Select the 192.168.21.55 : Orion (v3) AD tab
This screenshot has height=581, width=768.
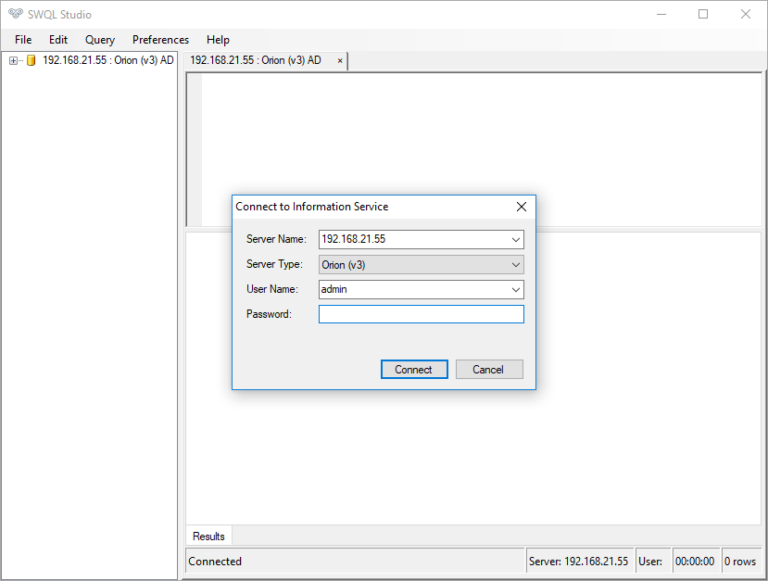click(256, 61)
